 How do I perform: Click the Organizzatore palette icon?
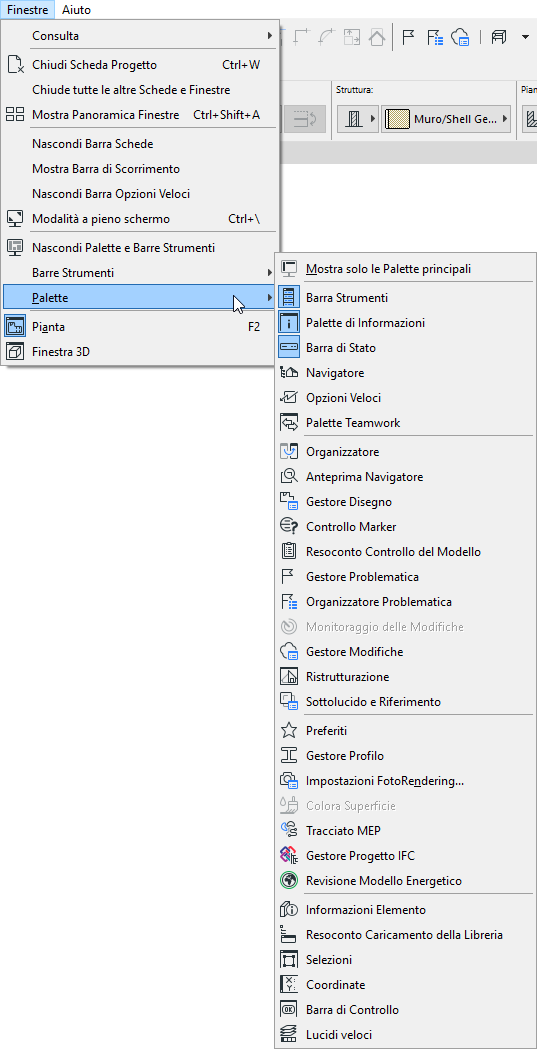pyautogui.click(x=288, y=452)
